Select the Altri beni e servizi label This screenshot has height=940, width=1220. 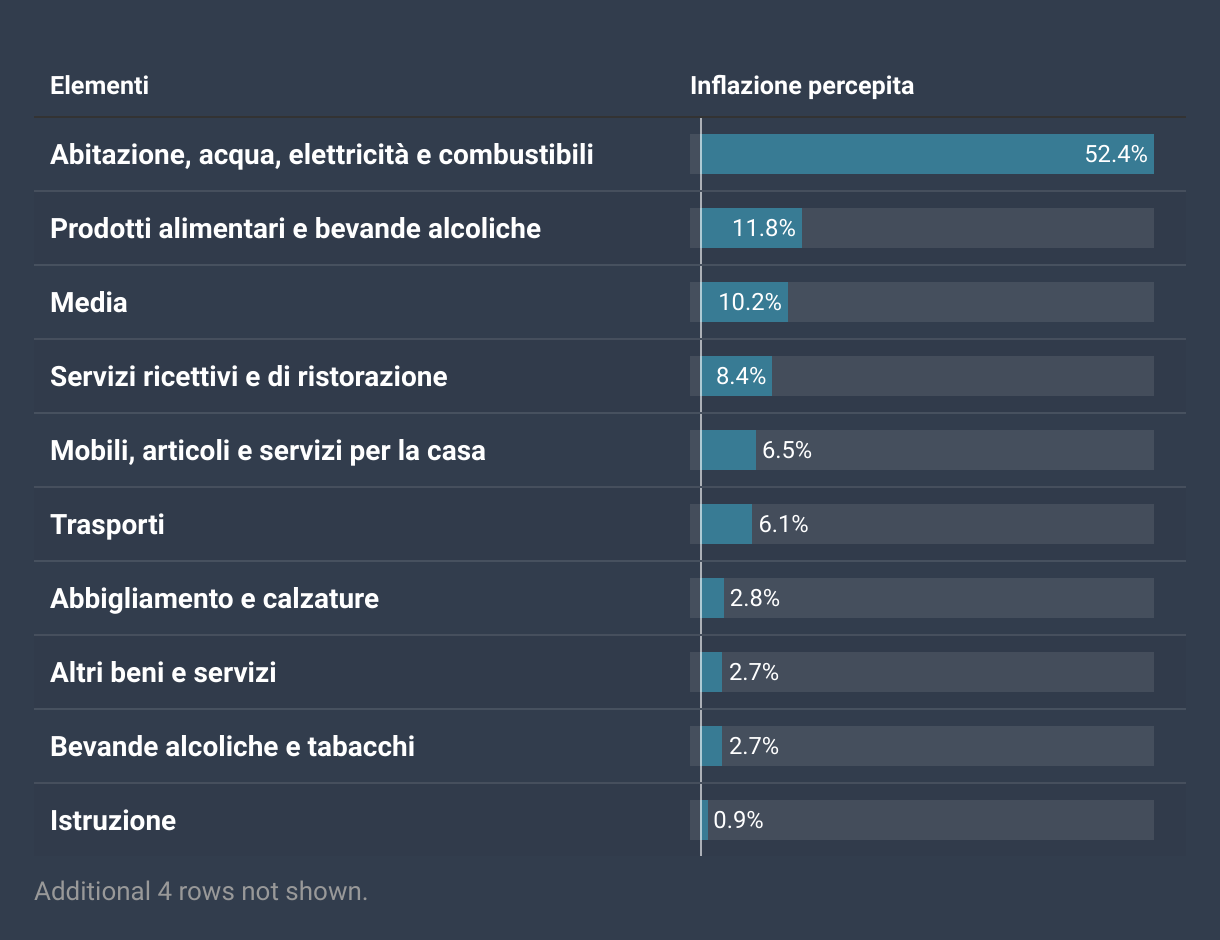pos(163,673)
